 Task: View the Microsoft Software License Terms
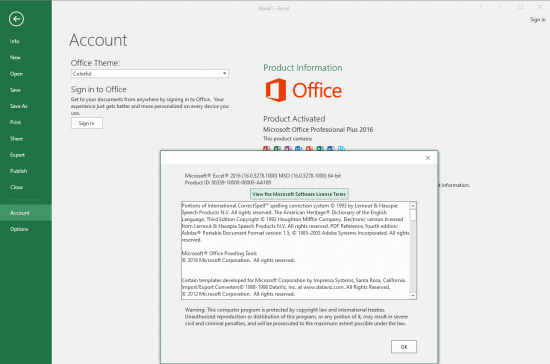tap(299, 194)
